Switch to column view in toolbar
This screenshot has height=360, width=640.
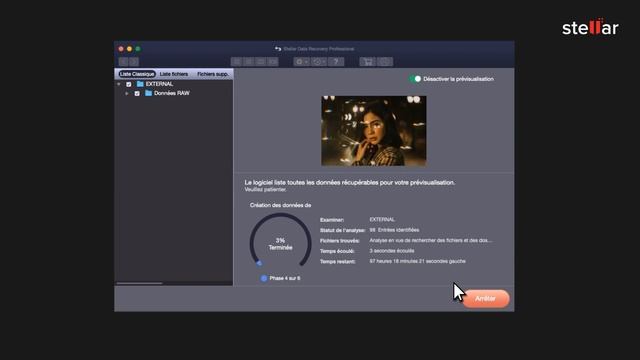point(260,62)
